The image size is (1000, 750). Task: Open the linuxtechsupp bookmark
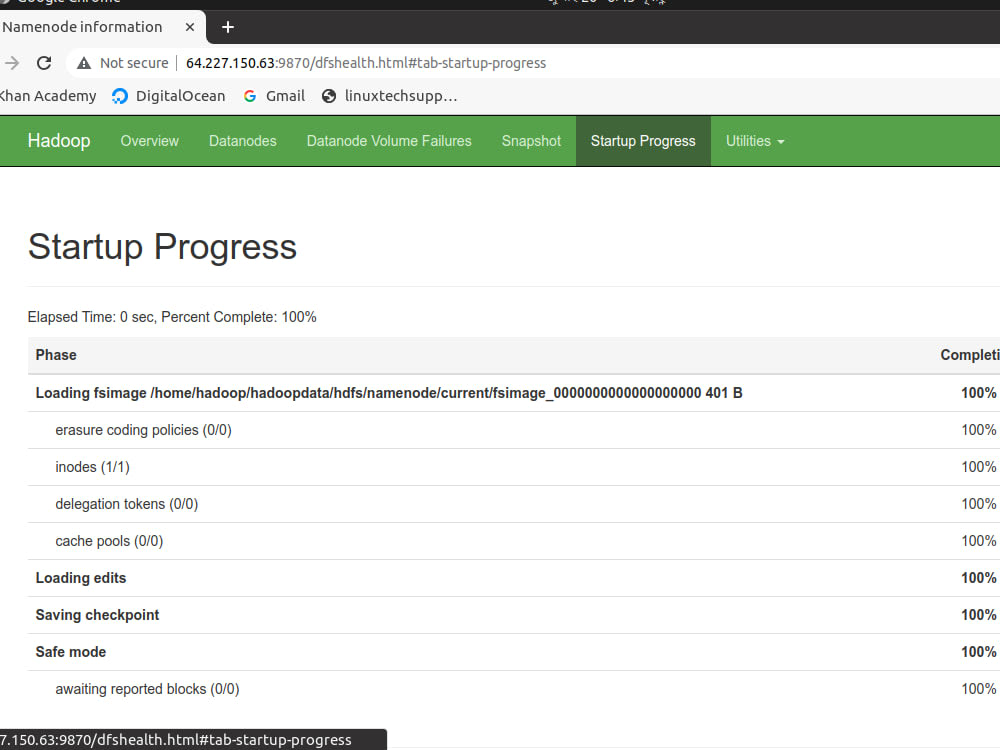click(x=390, y=96)
